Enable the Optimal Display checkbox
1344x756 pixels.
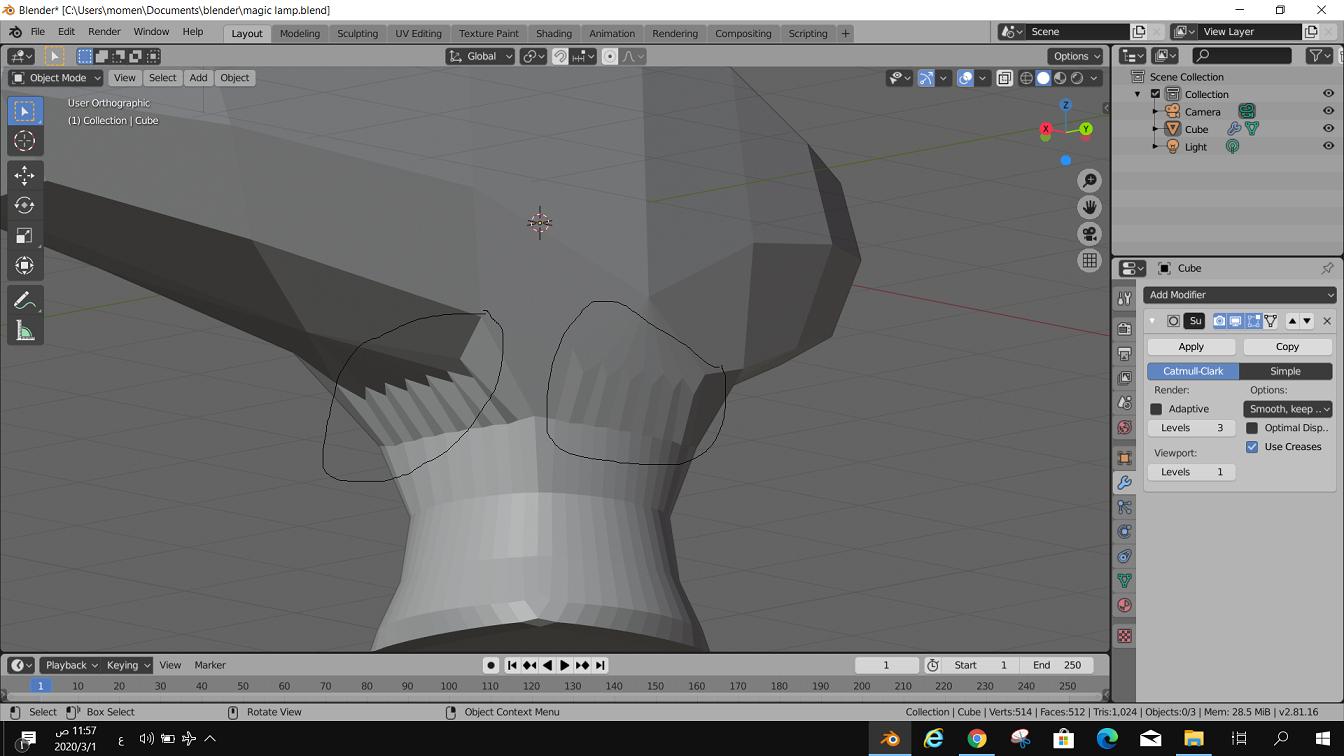[1252, 428]
